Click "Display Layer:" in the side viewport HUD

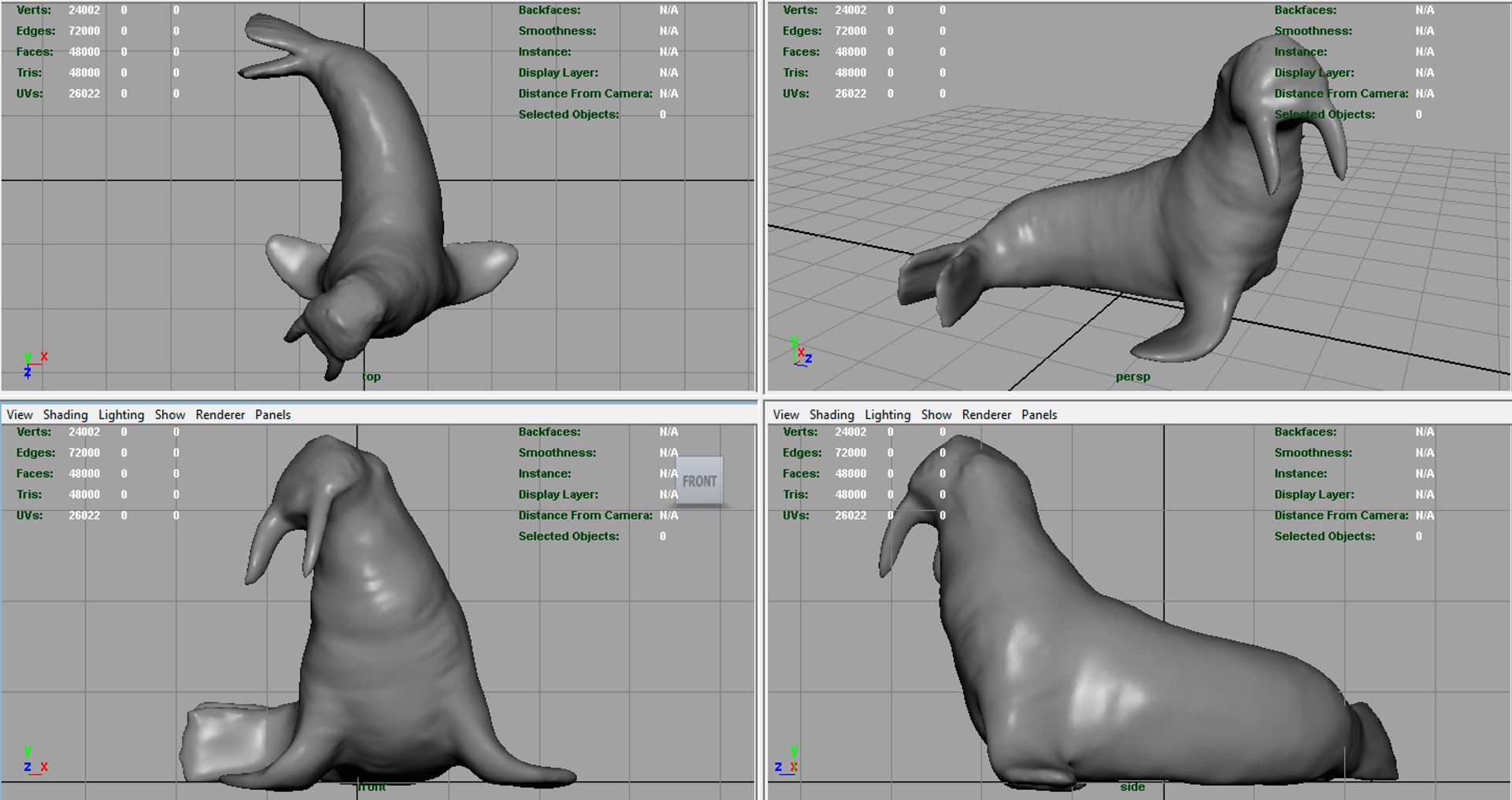pos(1314,494)
